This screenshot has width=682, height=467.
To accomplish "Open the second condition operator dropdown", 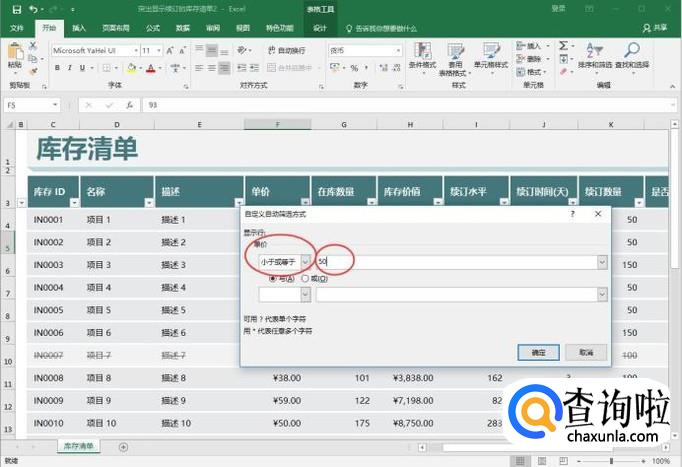I will [x=305, y=295].
